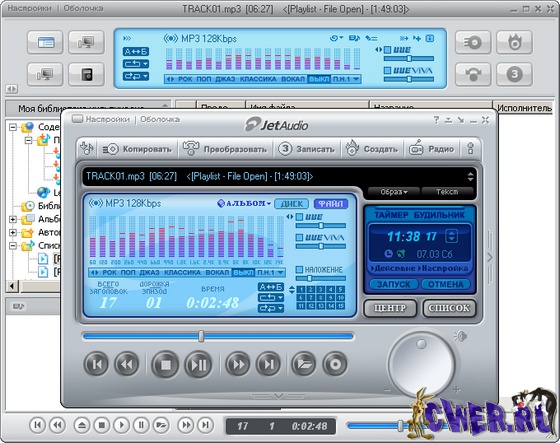The height and width of the screenshot is (443, 560).
Task: Enable Наложение crossfade checkbox
Action: (299, 269)
